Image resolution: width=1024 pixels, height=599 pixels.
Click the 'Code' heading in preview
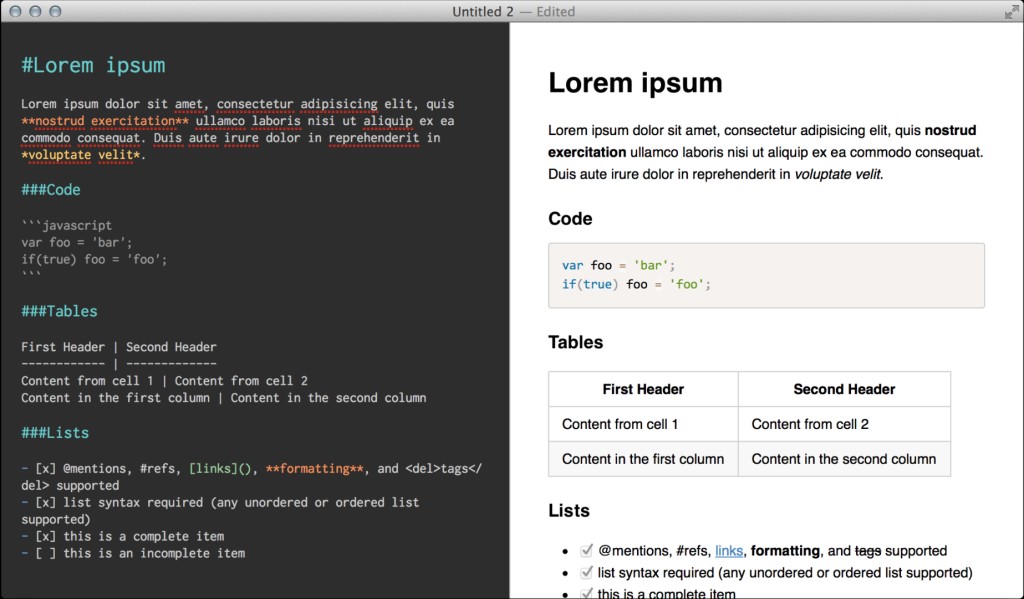(570, 219)
